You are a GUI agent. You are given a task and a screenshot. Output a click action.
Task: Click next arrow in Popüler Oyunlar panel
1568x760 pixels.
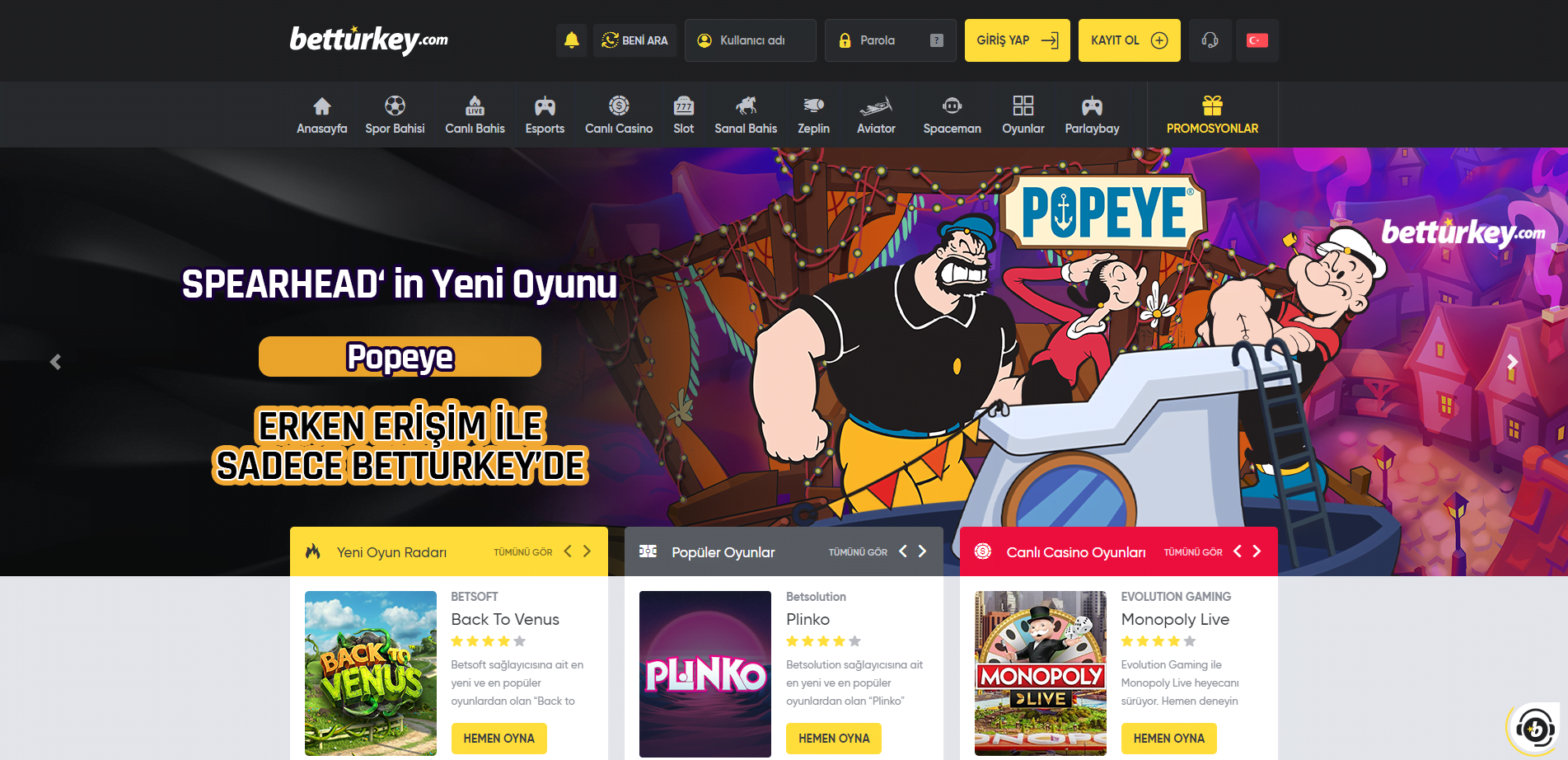(x=922, y=551)
